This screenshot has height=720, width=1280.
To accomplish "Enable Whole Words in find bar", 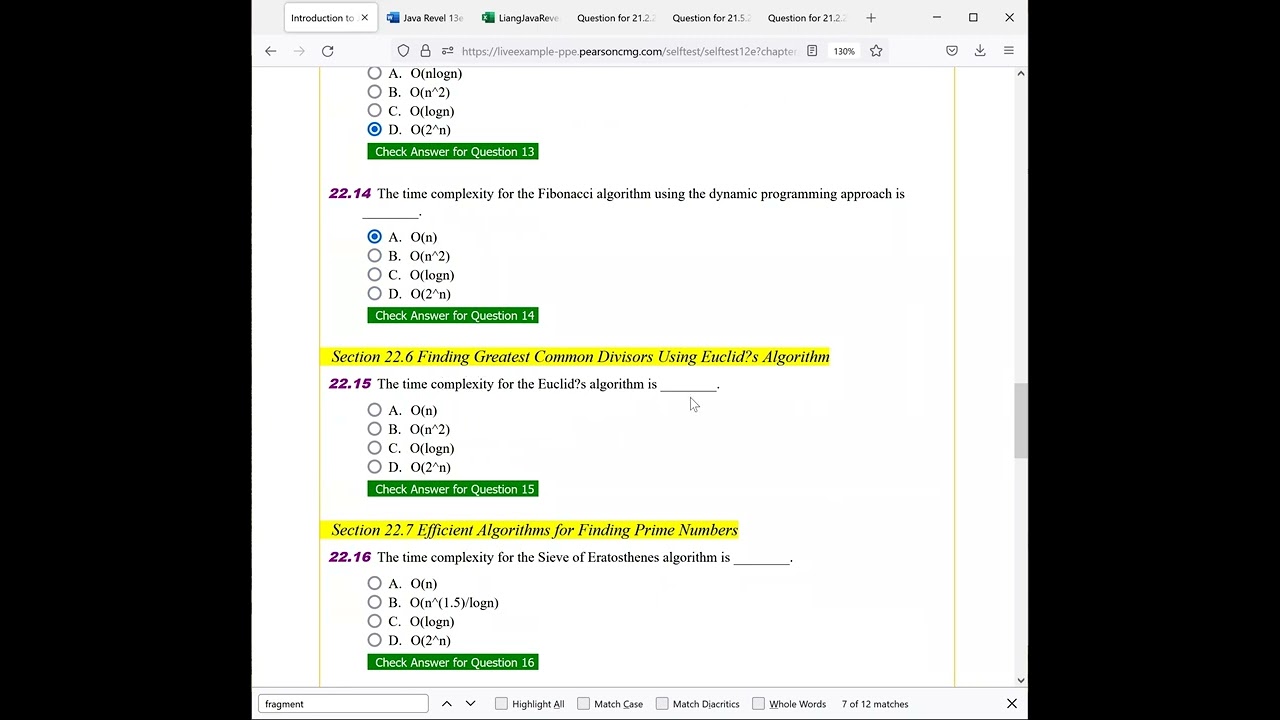I will tap(758, 704).
